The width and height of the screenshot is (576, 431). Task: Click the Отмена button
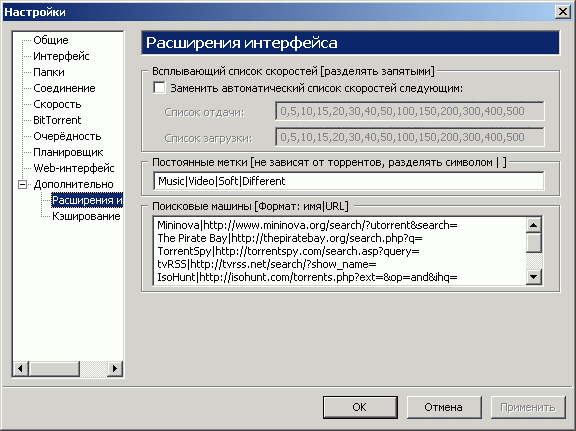coord(444,407)
